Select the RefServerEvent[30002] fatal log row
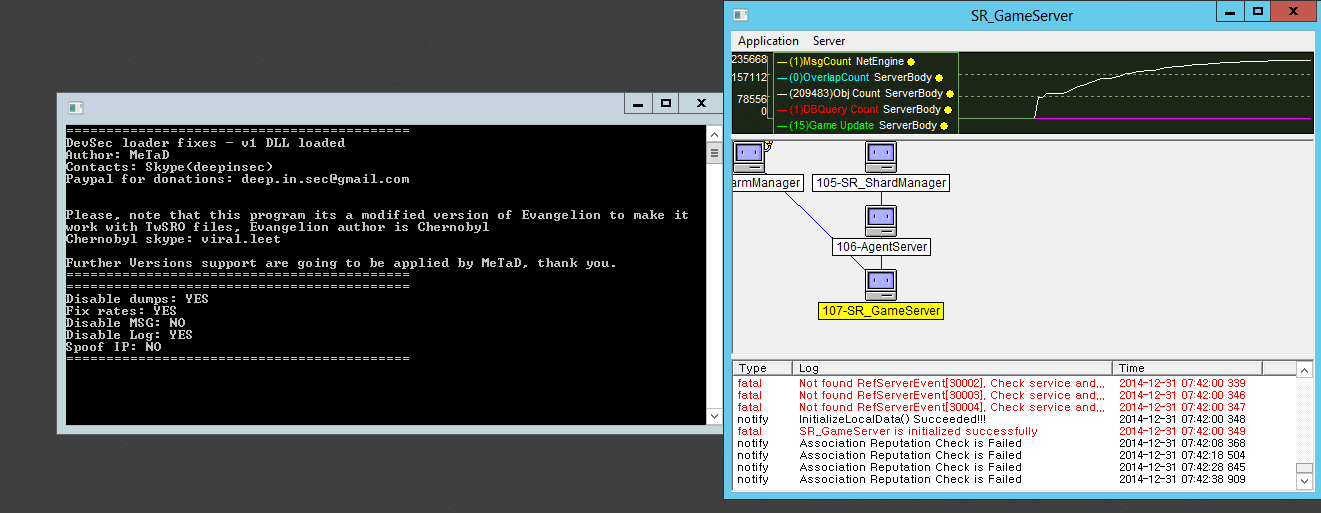This screenshot has width=1321, height=514. (x=1014, y=383)
